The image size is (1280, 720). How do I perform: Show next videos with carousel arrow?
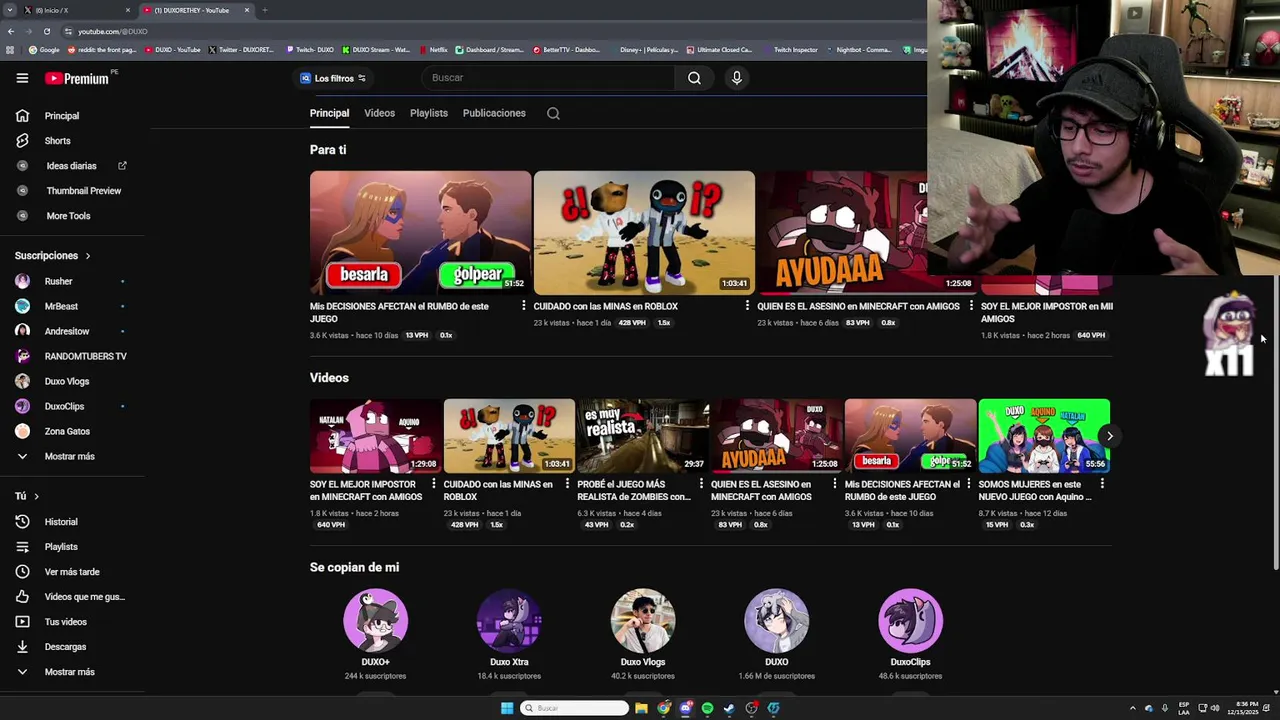(1109, 436)
